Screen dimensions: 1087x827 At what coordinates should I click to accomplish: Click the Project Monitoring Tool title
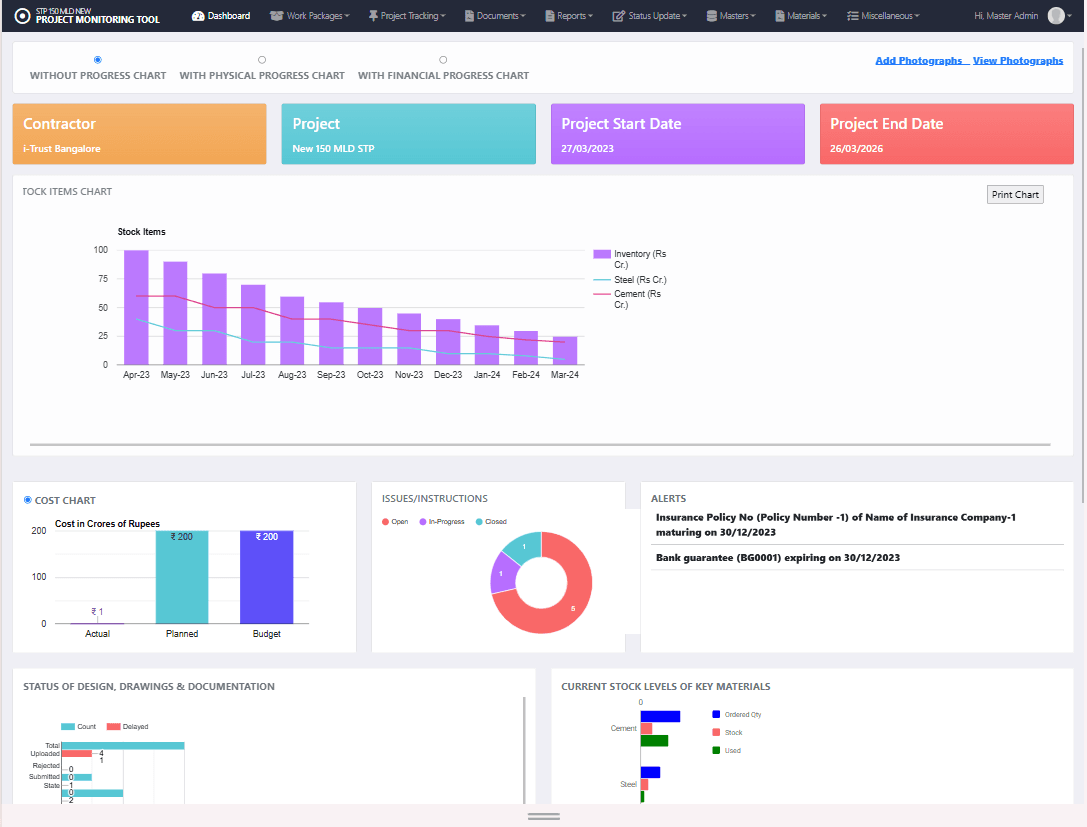98,19
